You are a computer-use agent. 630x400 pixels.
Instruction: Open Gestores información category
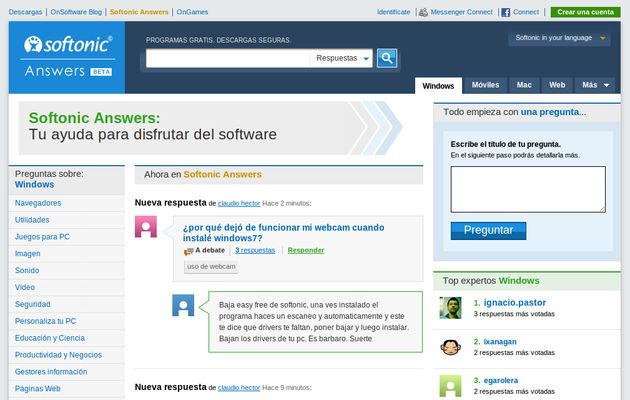[x=51, y=372]
